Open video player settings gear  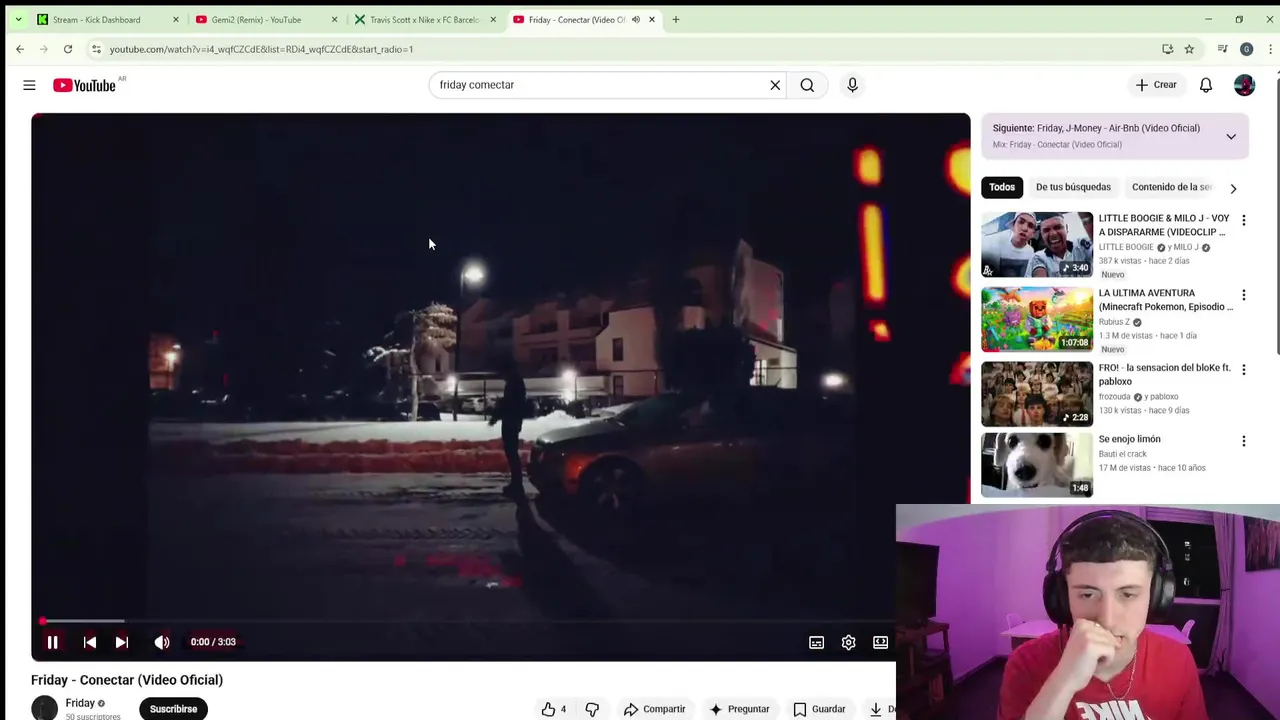click(848, 642)
